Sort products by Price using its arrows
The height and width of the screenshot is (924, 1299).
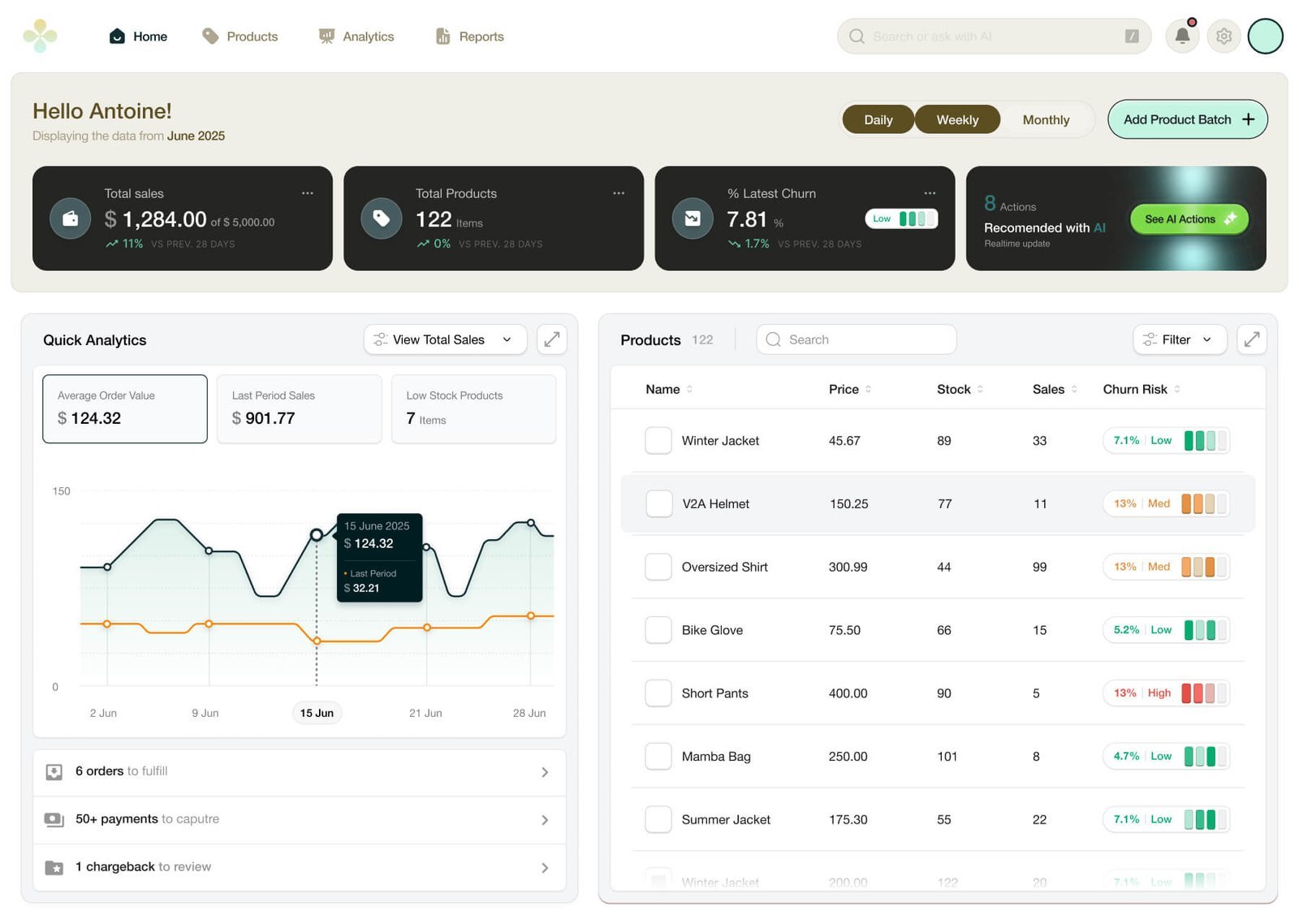(x=870, y=389)
